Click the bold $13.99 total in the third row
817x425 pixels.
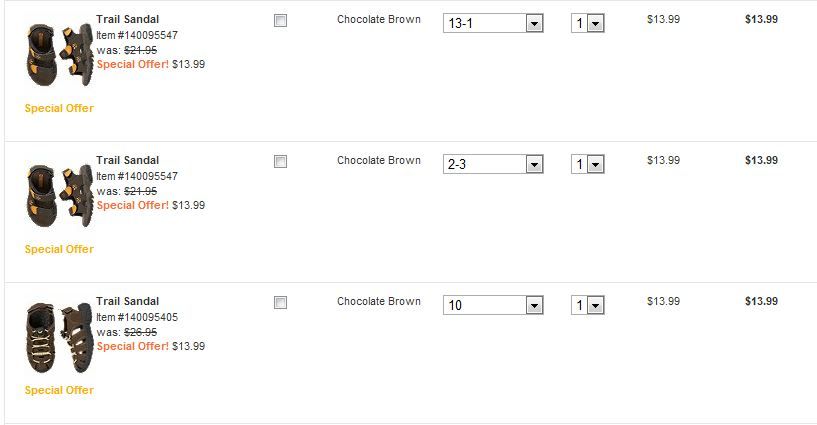(x=761, y=301)
